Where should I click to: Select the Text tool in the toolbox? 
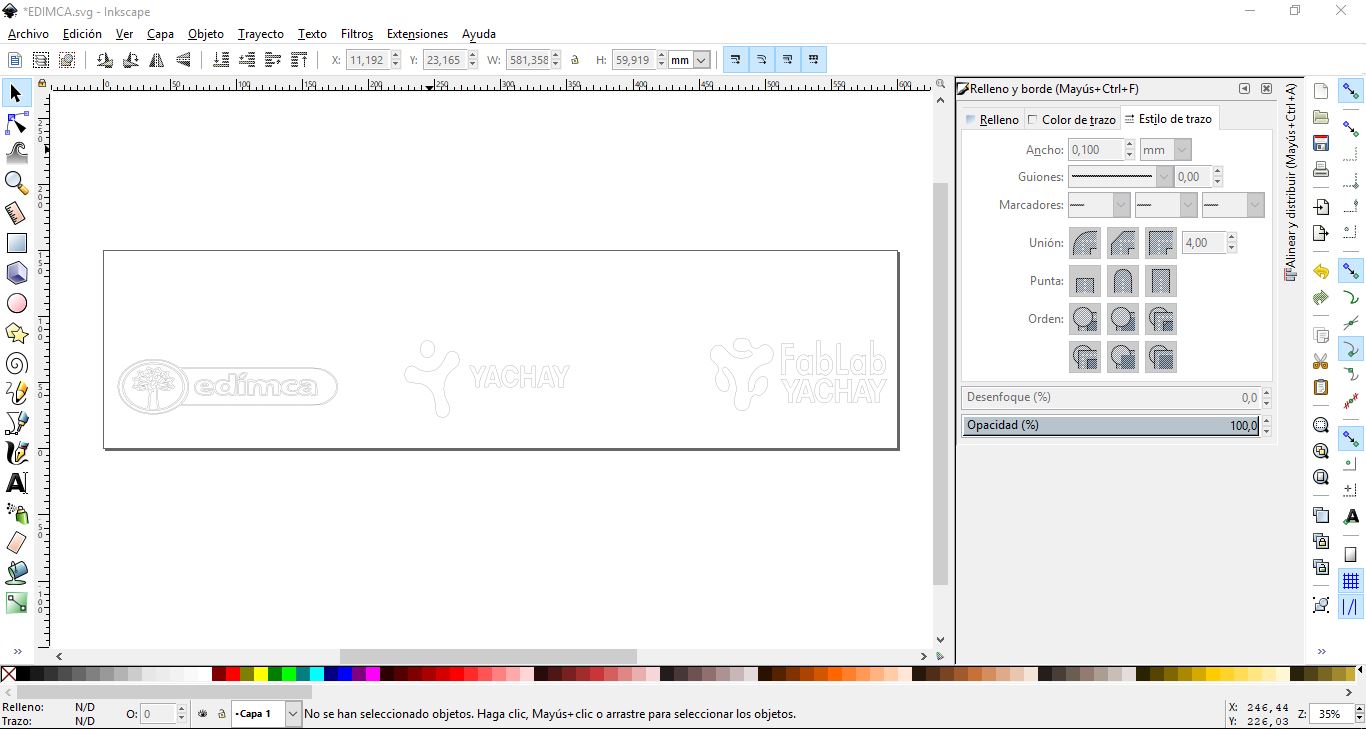point(16,483)
